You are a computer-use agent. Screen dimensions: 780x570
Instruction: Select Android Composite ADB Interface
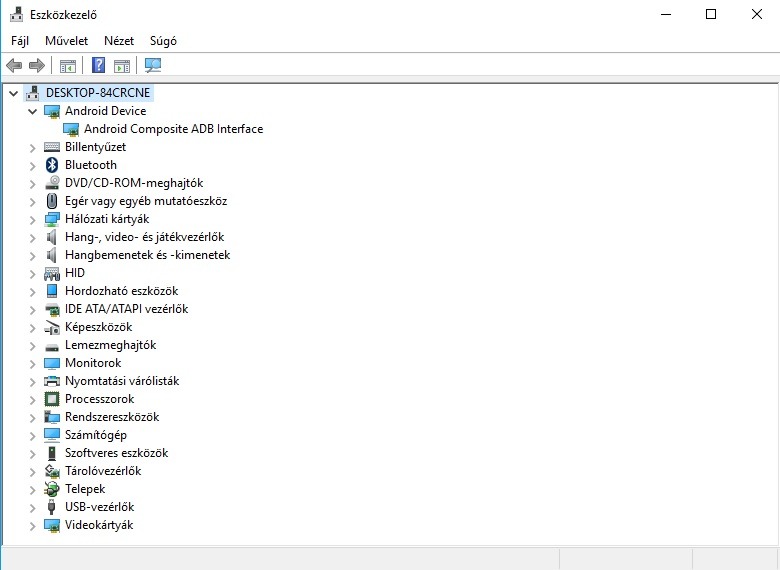click(174, 129)
